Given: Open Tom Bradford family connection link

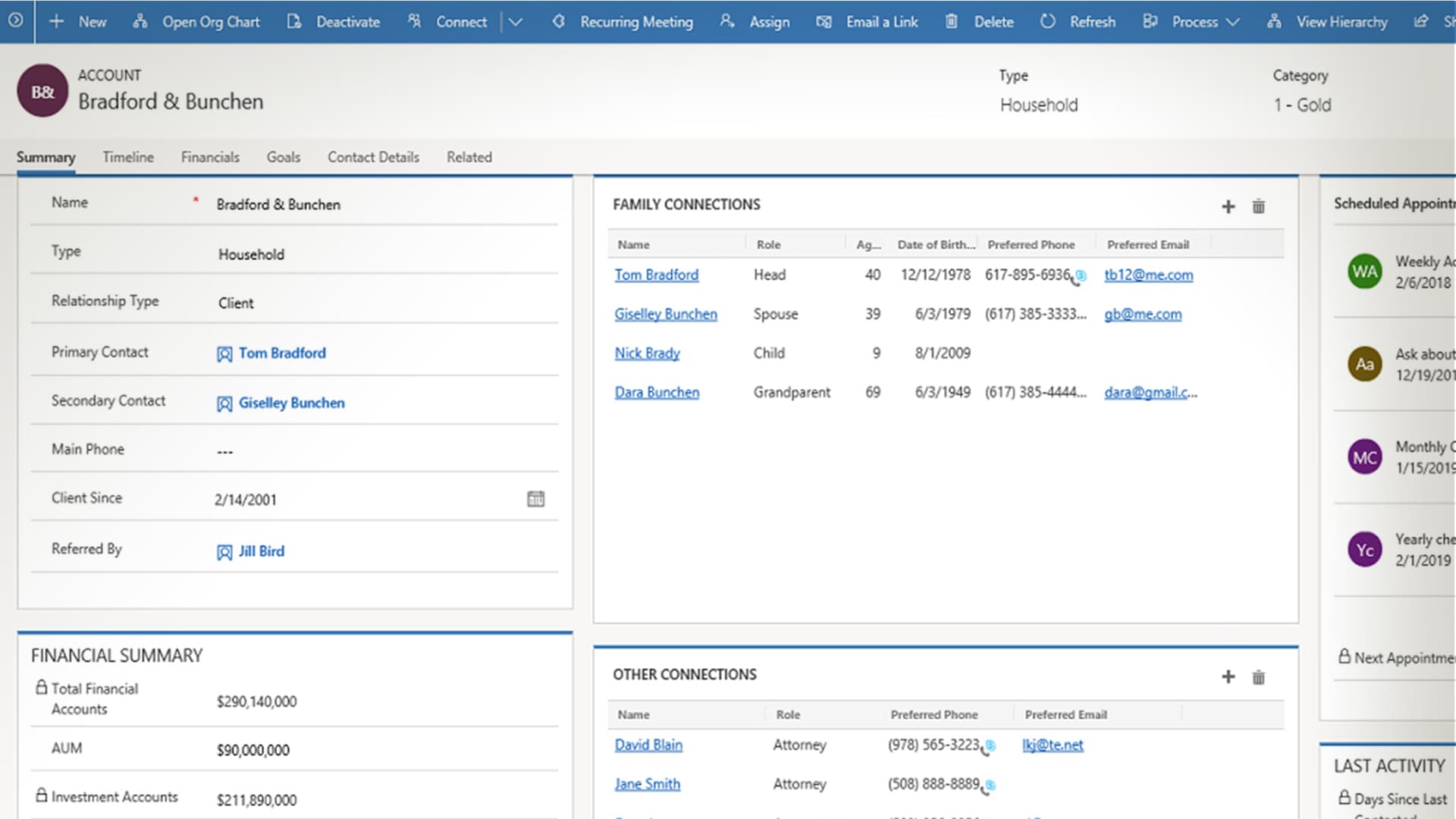Looking at the screenshot, I should (x=656, y=275).
